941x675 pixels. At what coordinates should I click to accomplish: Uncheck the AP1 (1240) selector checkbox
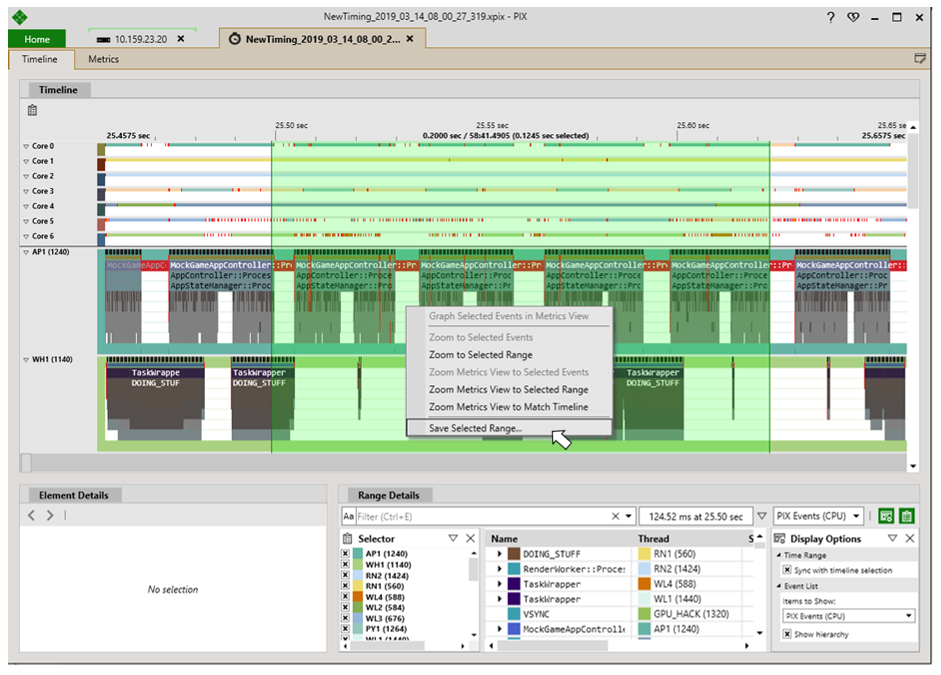(346, 554)
